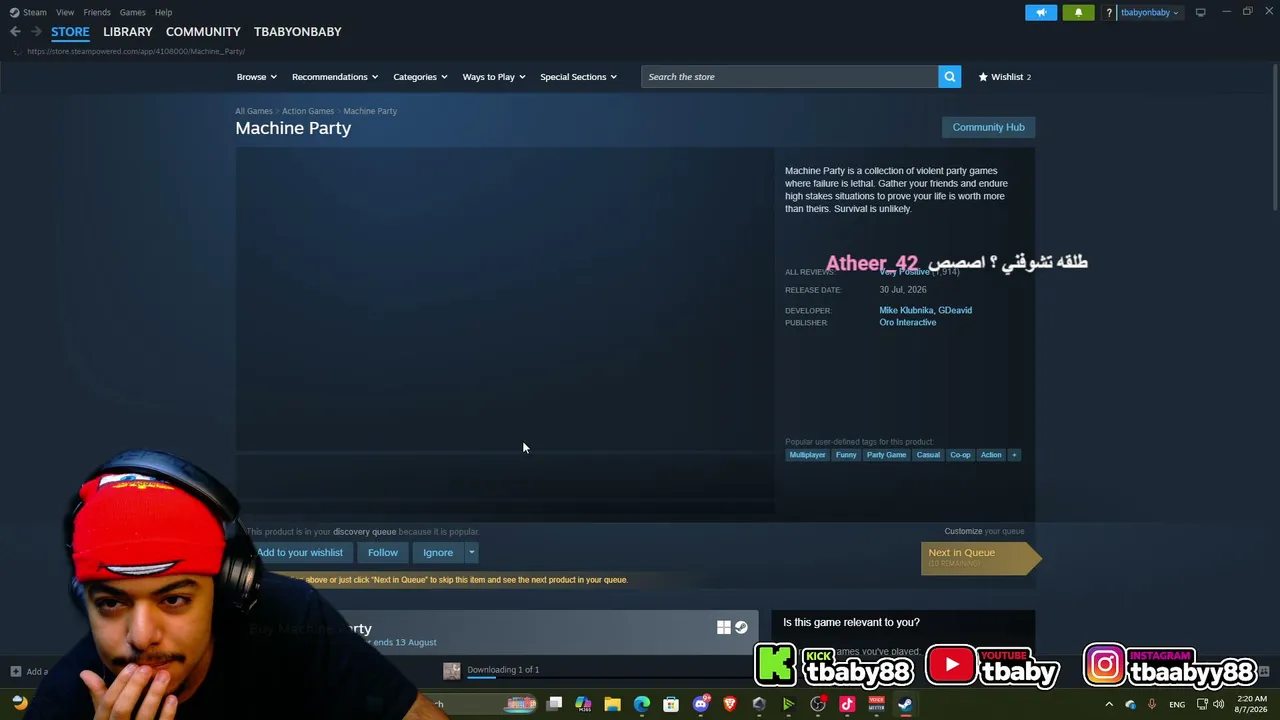Open the arrow dropdown beside Ignore
The height and width of the screenshot is (720, 1280).
472,552
